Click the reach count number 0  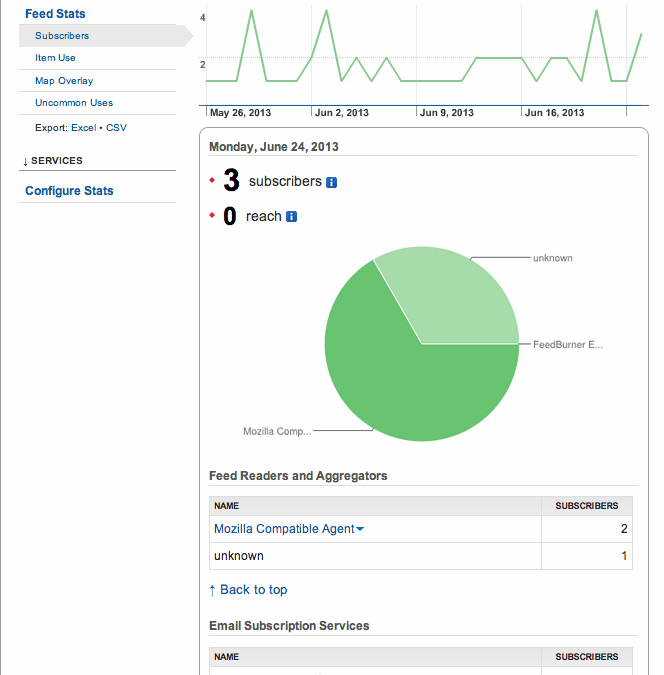tap(230, 216)
